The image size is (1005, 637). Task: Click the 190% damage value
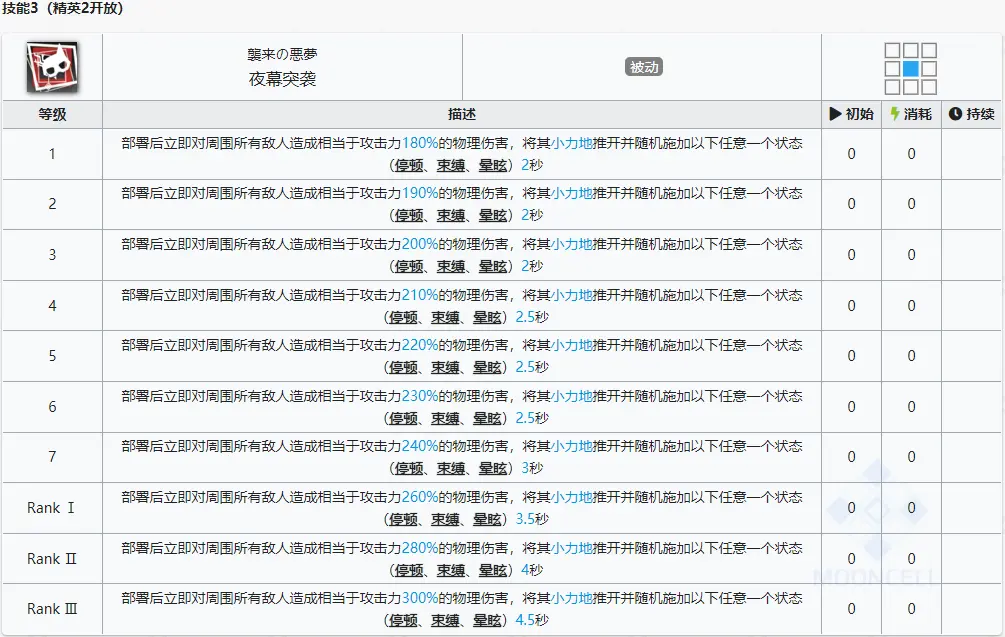420,193
